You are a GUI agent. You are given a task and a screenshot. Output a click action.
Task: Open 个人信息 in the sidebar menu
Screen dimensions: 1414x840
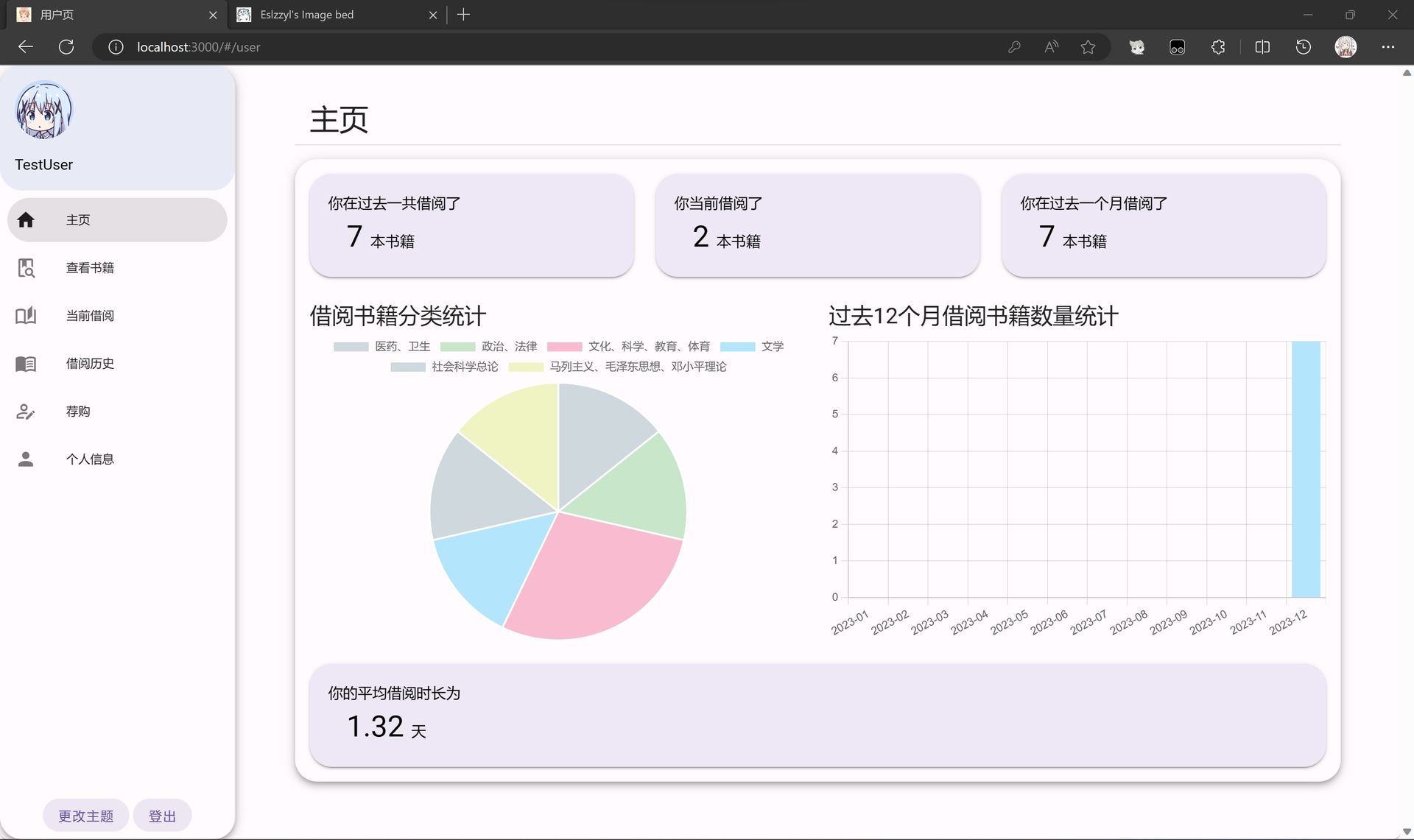click(x=117, y=459)
